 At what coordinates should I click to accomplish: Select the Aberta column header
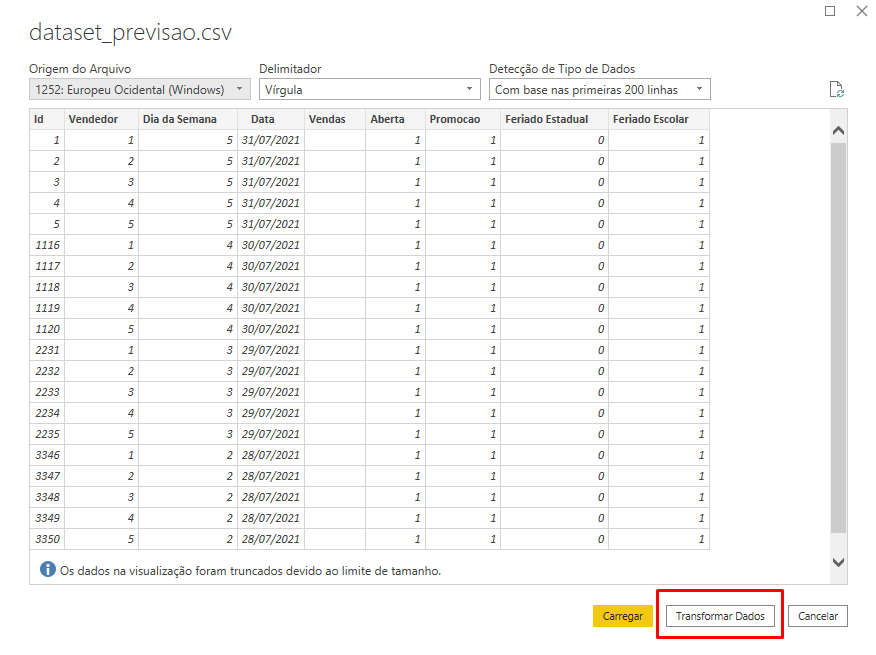(x=395, y=119)
